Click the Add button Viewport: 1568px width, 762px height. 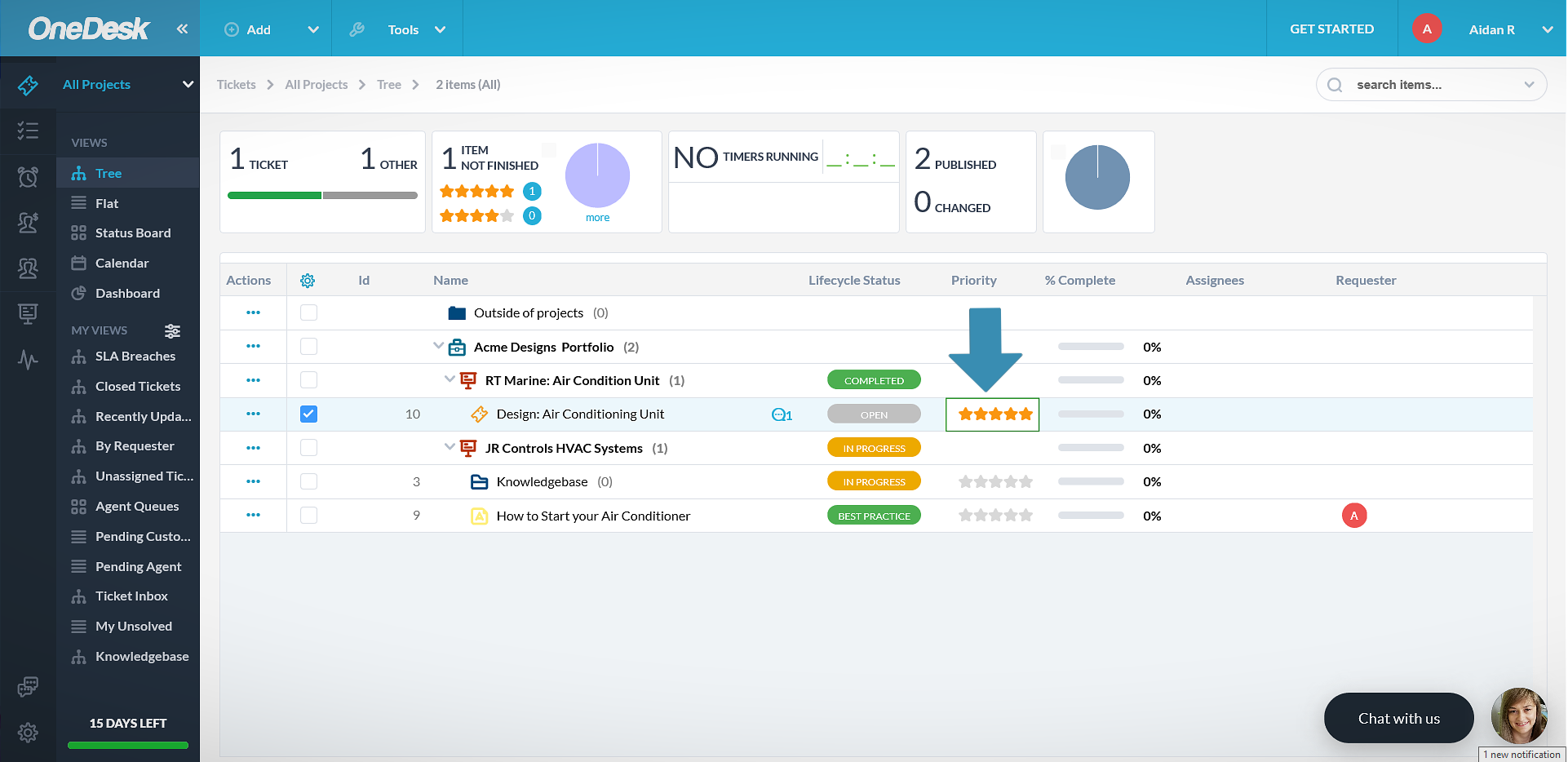tap(248, 29)
